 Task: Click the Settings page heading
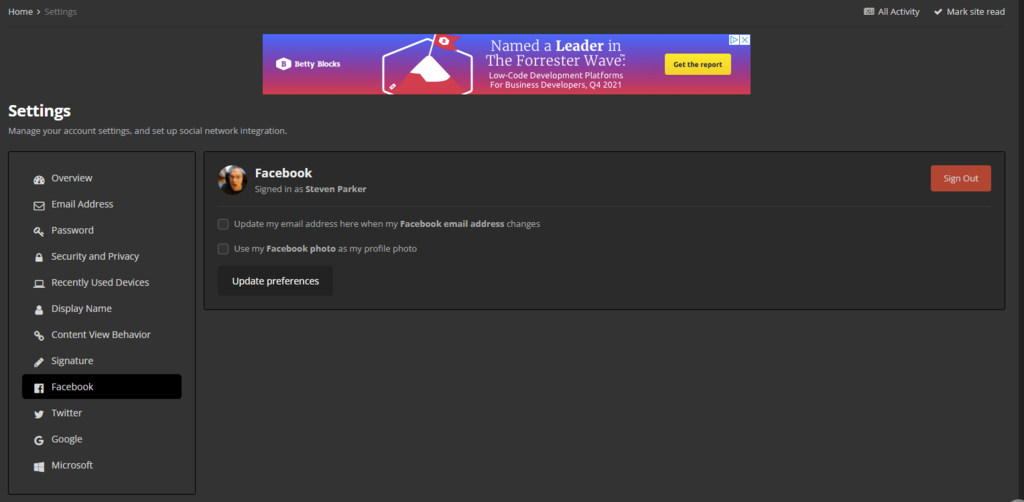pyautogui.click(x=39, y=111)
